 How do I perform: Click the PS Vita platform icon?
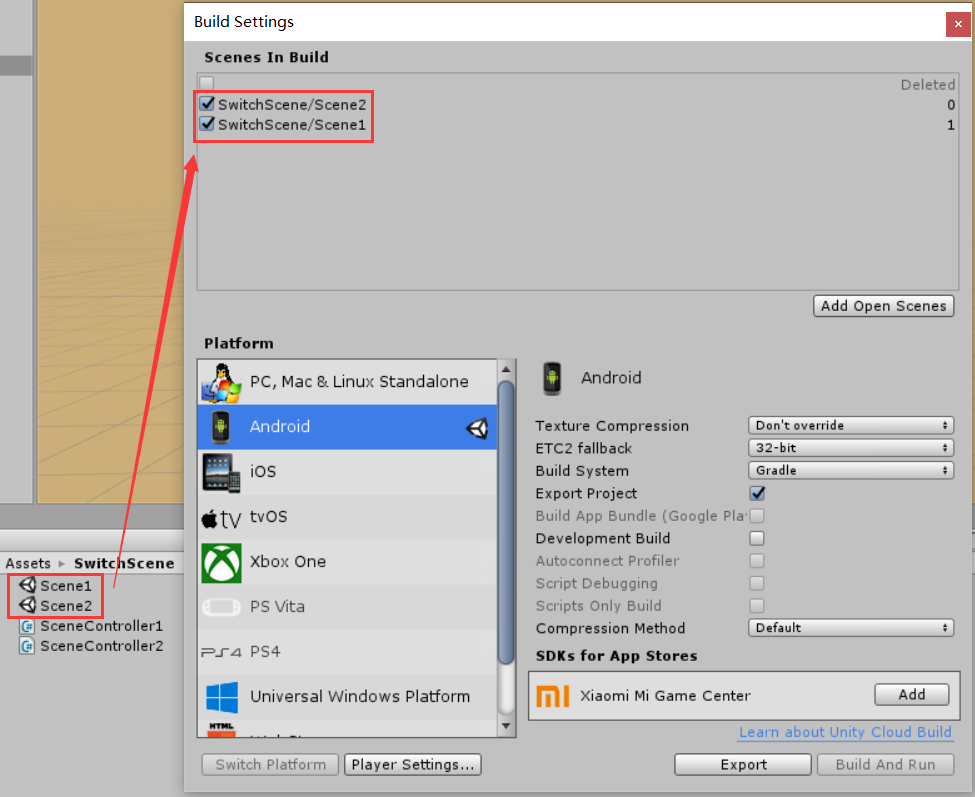221,607
